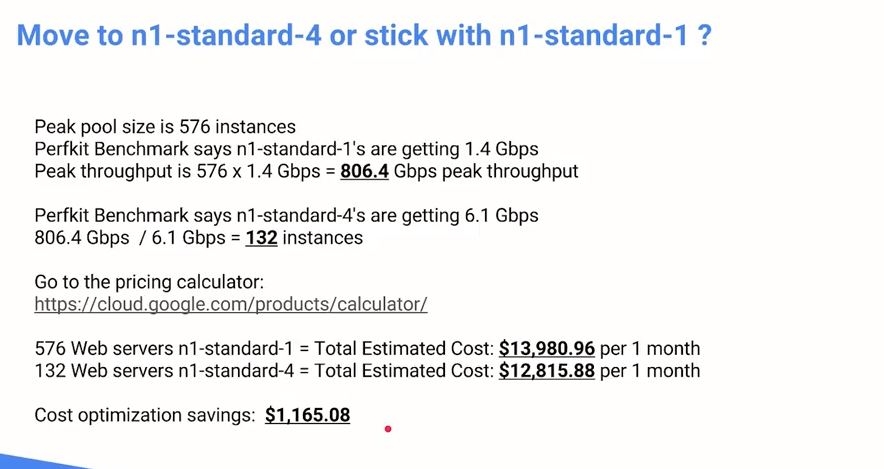Click '132 Web servers n1-standard-4' text
Screen dimensions: 884x469
point(164,370)
